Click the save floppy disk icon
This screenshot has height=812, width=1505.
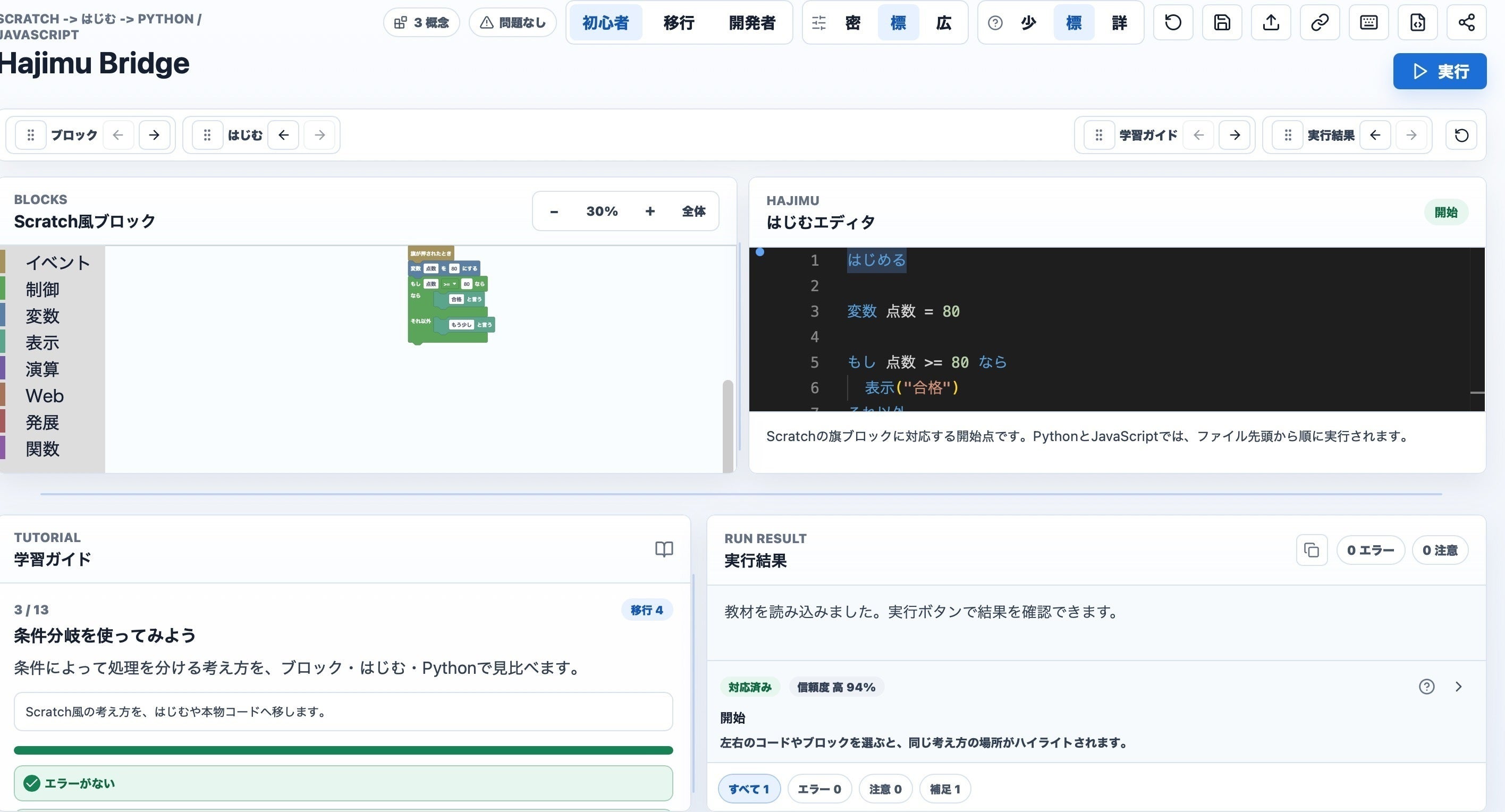(x=1222, y=23)
